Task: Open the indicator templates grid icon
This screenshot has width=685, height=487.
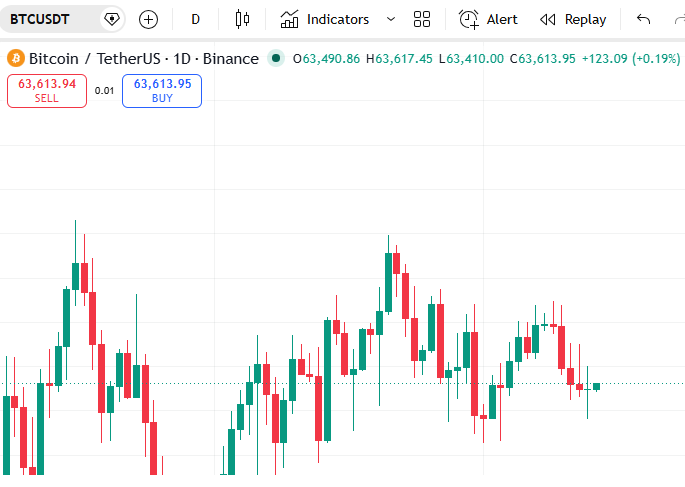Action: pyautogui.click(x=422, y=19)
